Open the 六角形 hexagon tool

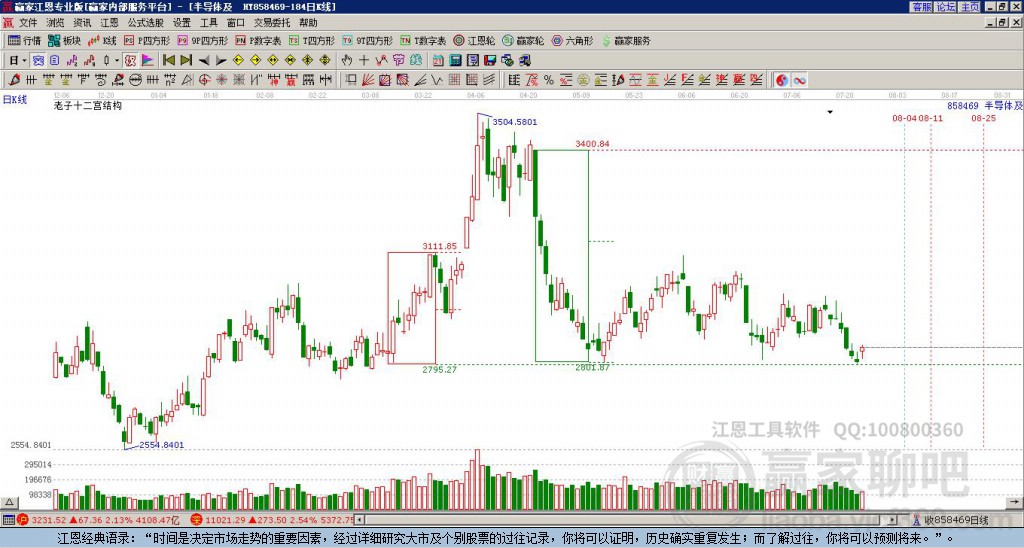(x=572, y=40)
